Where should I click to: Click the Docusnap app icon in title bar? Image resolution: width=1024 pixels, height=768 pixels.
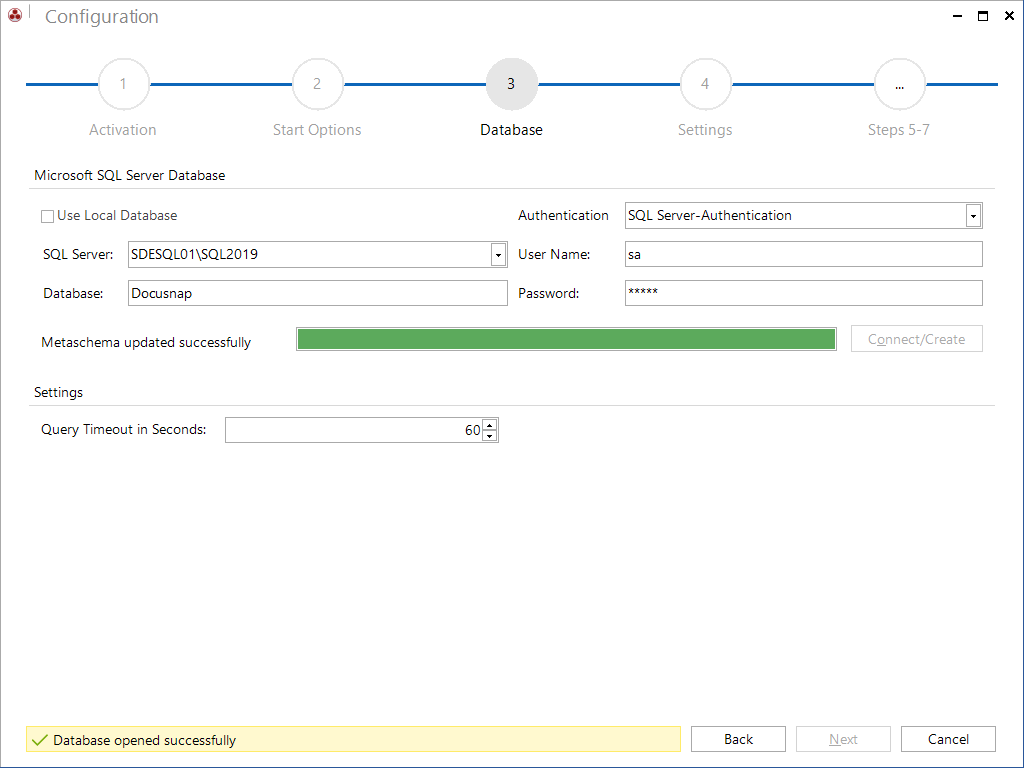click(x=15, y=14)
